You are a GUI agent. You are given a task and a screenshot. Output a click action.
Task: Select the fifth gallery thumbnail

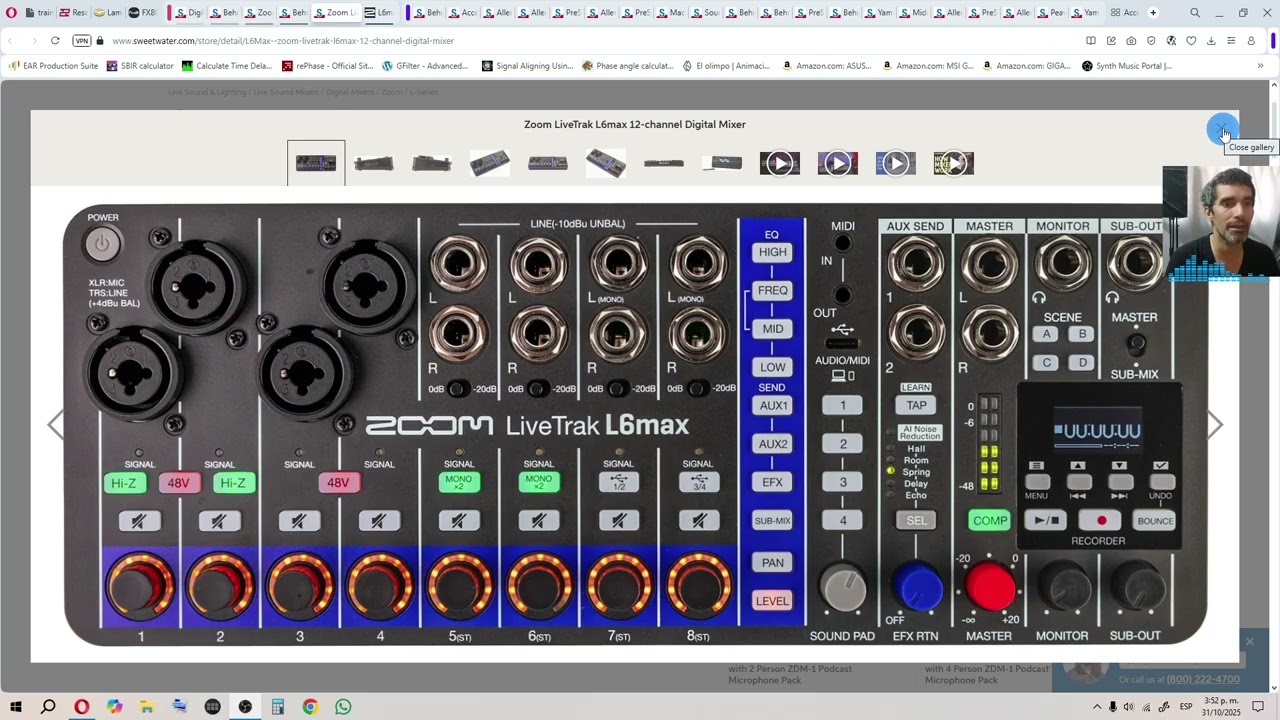click(x=548, y=163)
